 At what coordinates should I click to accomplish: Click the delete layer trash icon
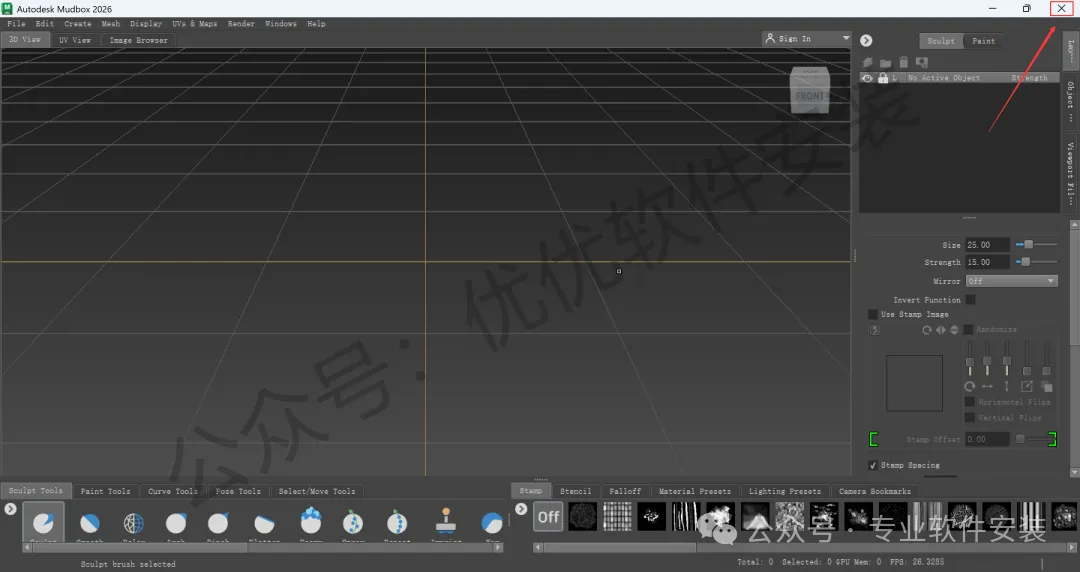click(x=904, y=63)
